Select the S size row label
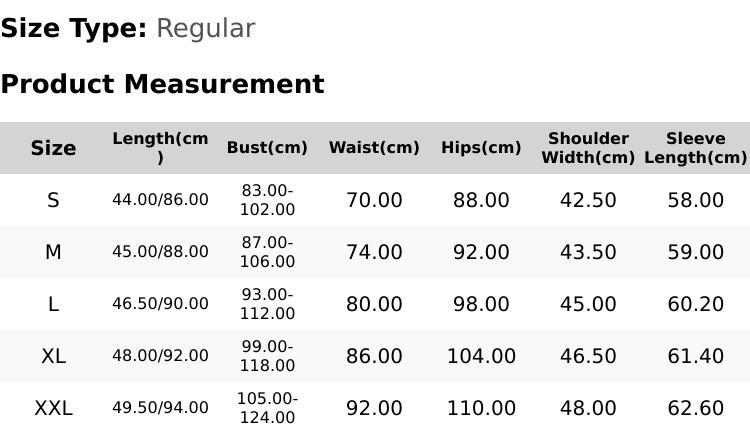Image resolution: width=750 pixels, height=434 pixels. pos(53,200)
